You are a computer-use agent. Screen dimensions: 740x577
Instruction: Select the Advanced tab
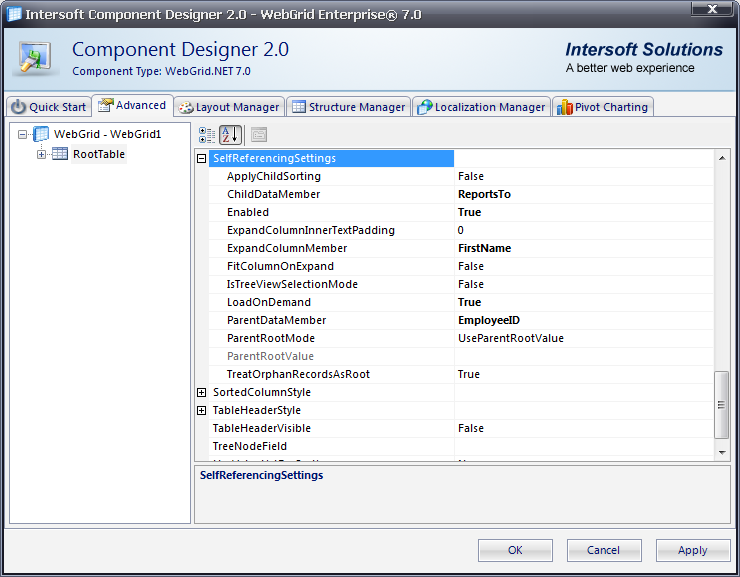click(x=132, y=105)
